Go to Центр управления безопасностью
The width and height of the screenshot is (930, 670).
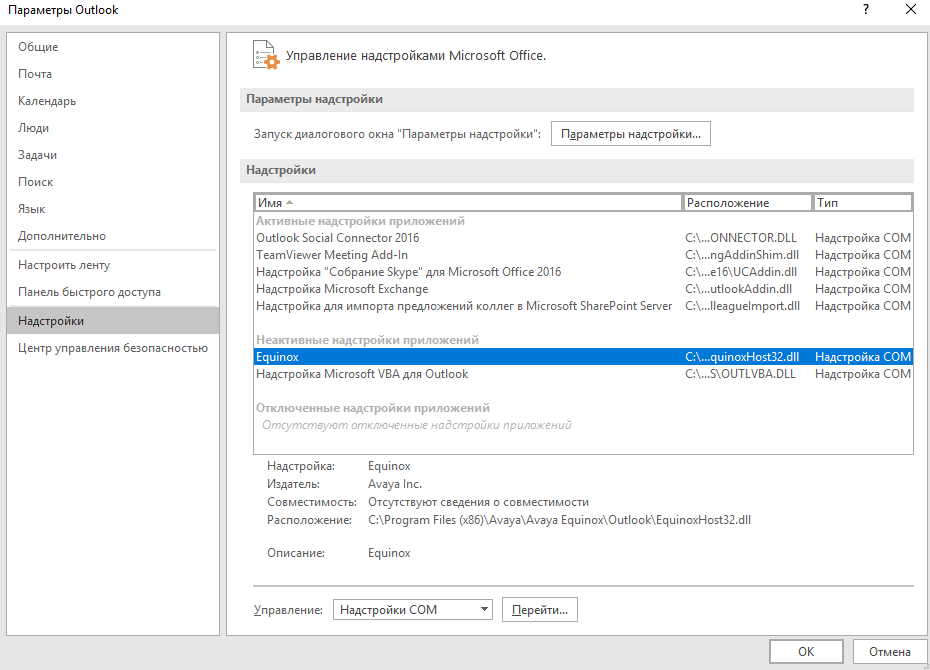point(113,348)
